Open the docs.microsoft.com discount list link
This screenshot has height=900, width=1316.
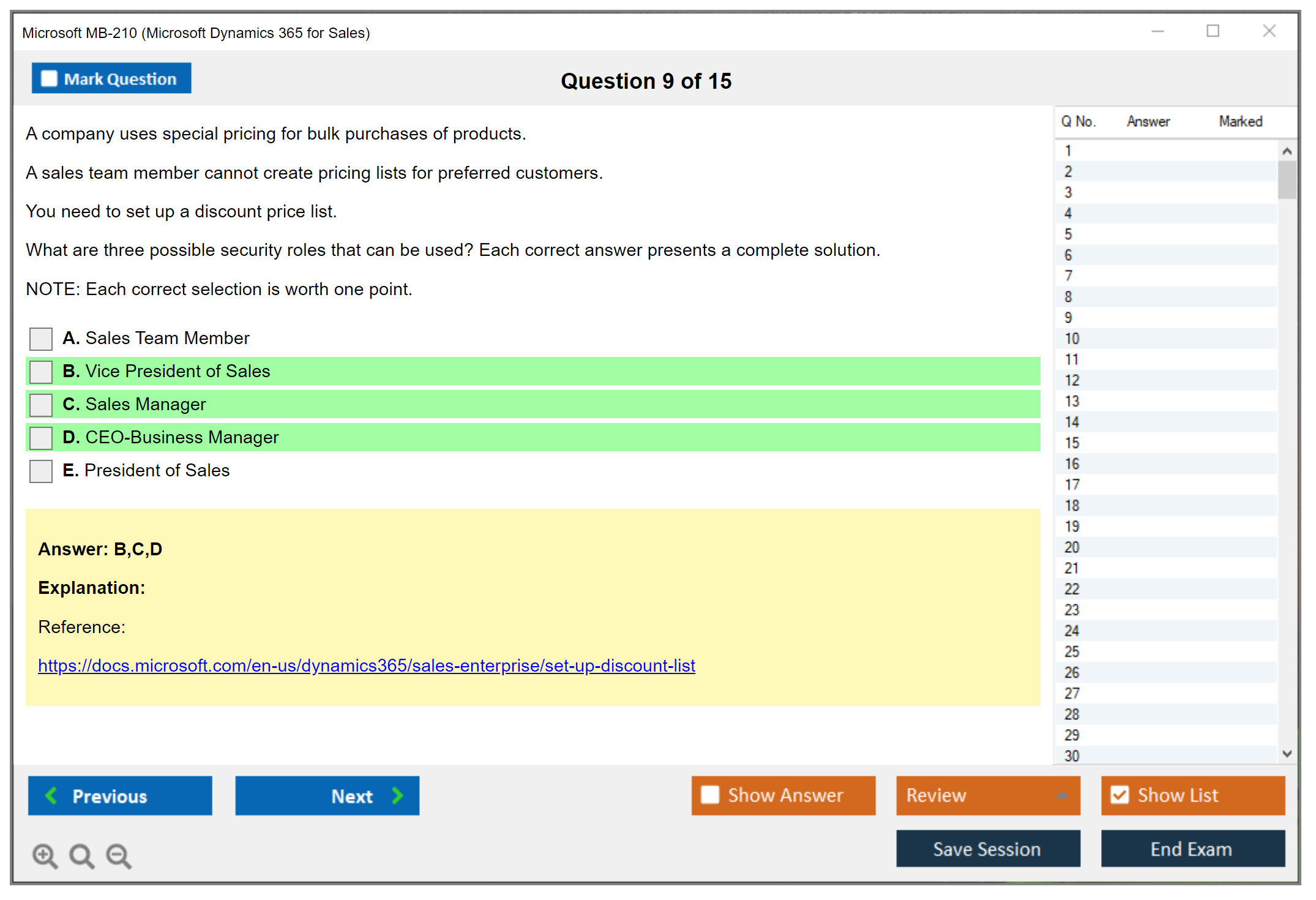coord(366,666)
